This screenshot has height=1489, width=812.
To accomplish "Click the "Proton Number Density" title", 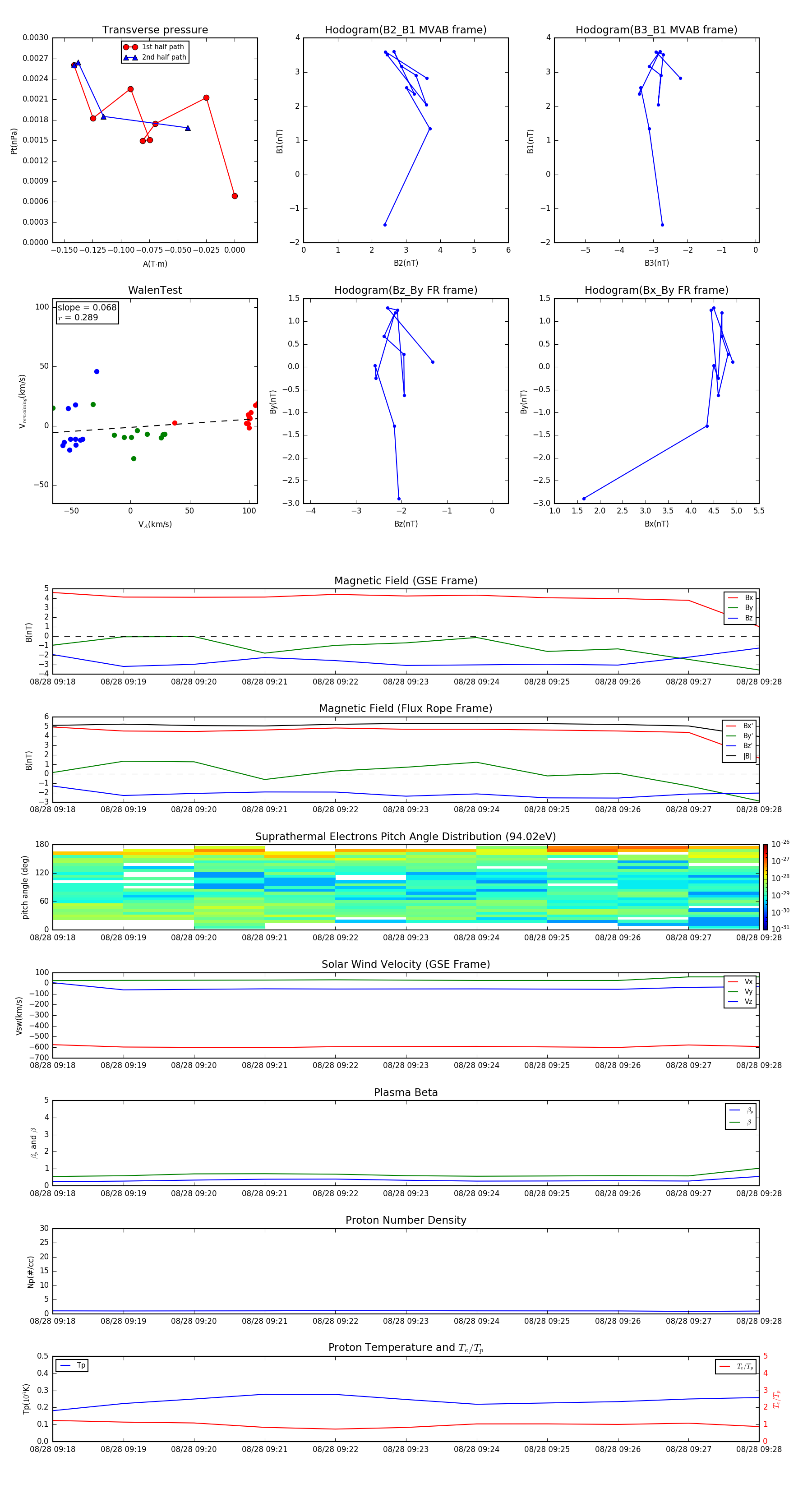I will coord(406,1220).
